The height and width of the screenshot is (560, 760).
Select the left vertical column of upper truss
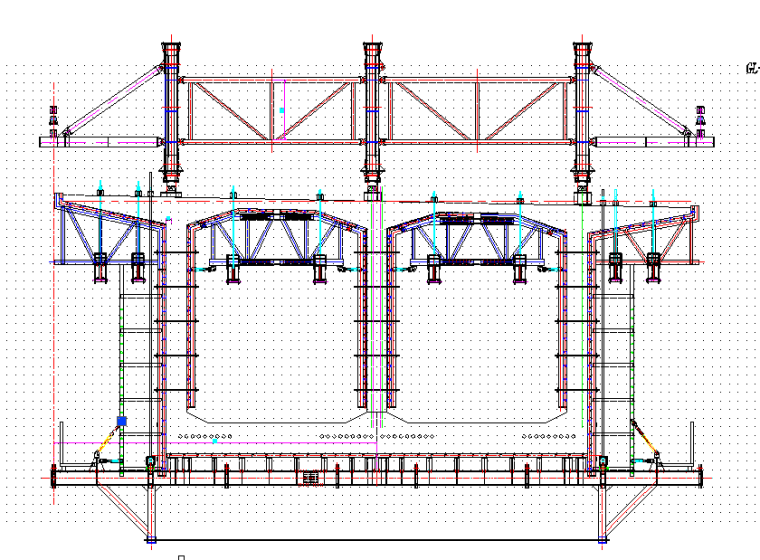[170, 110]
